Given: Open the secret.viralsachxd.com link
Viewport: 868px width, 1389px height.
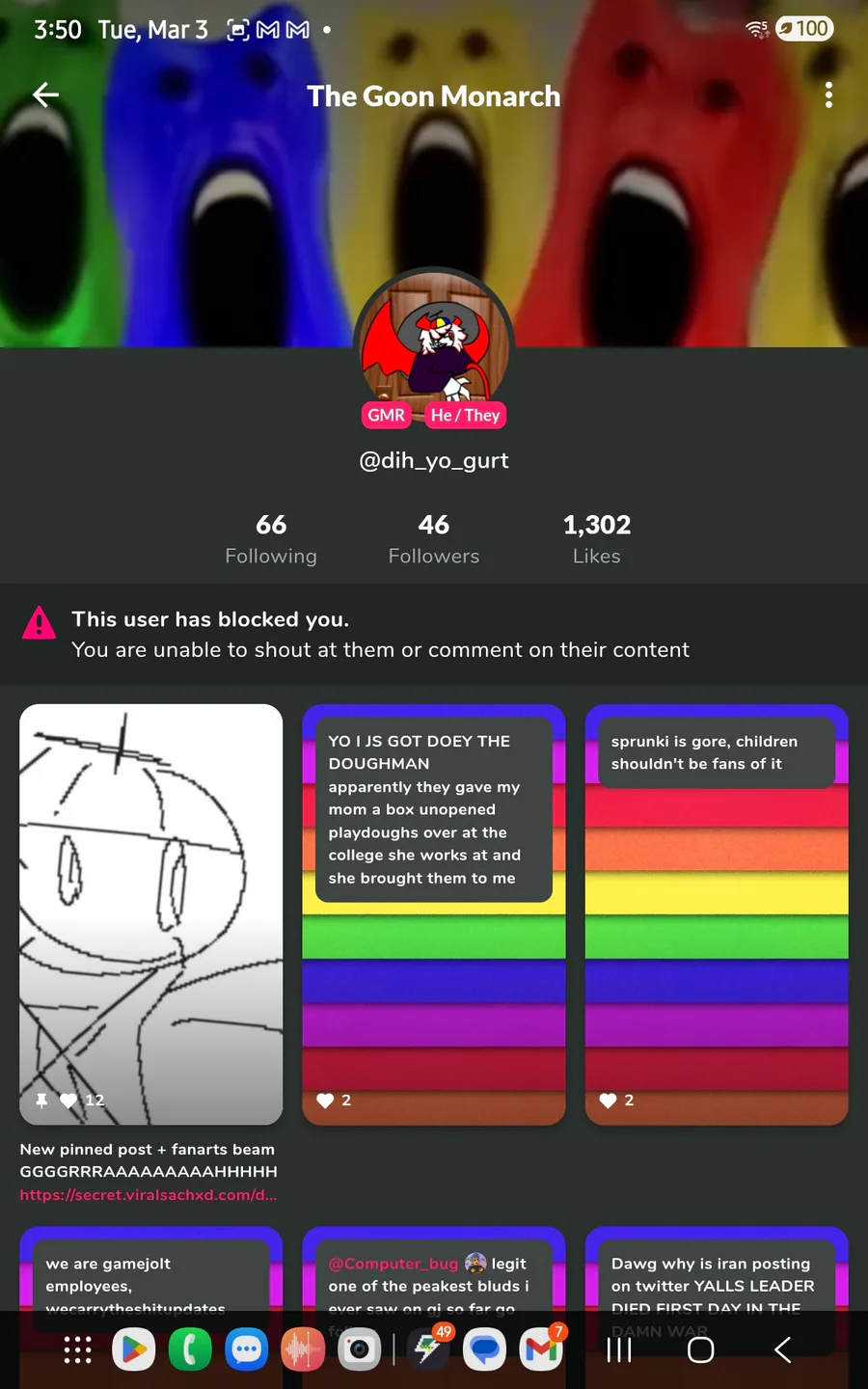Looking at the screenshot, I should (x=149, y=1195).
